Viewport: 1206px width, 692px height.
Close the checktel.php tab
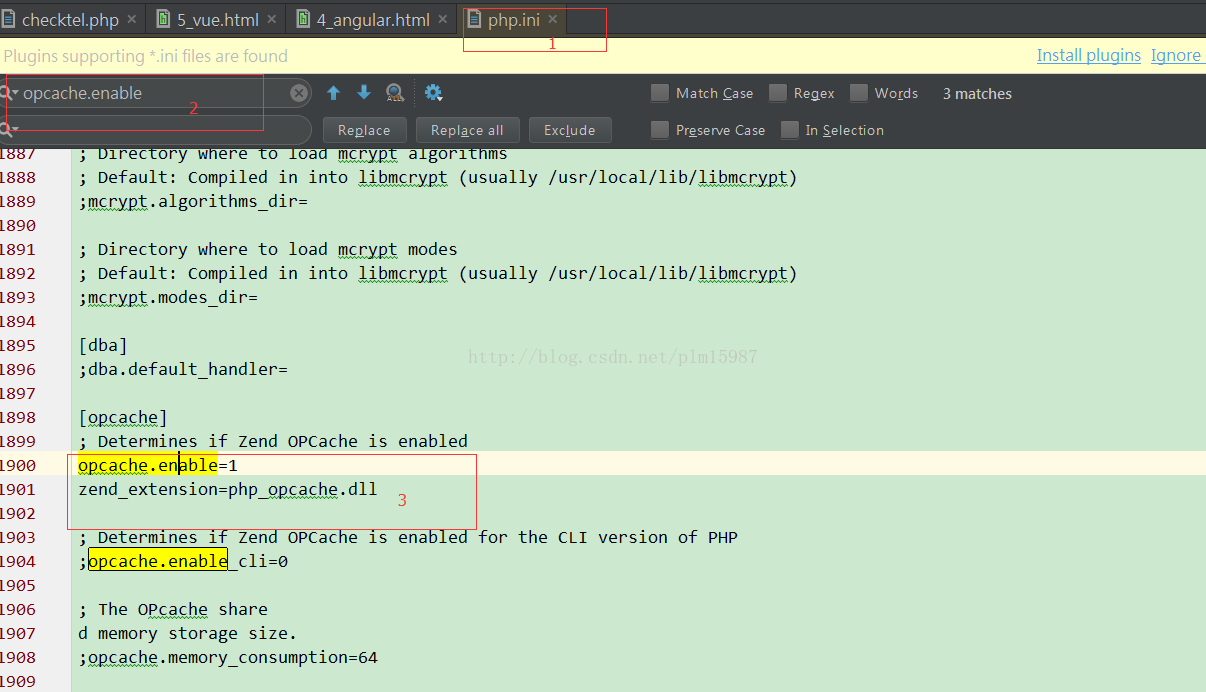click(133, 19)
